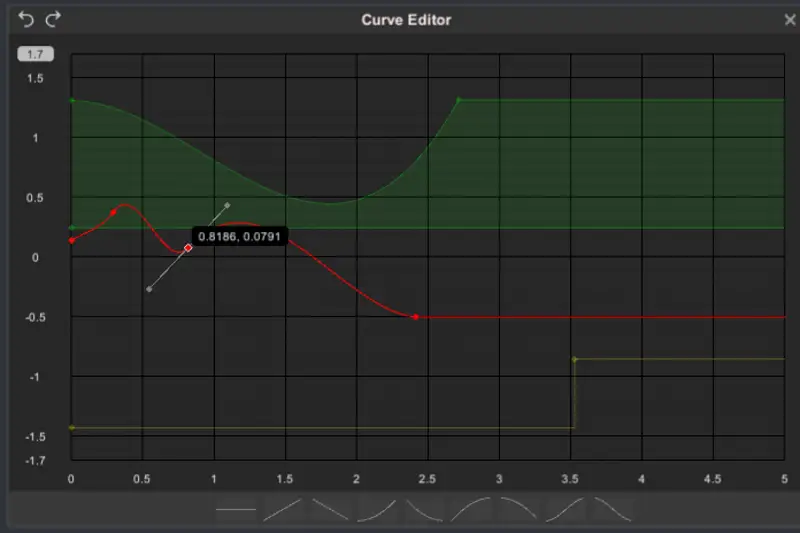Select the yellow keyframe near time 3.5

(x=574, y=360)
